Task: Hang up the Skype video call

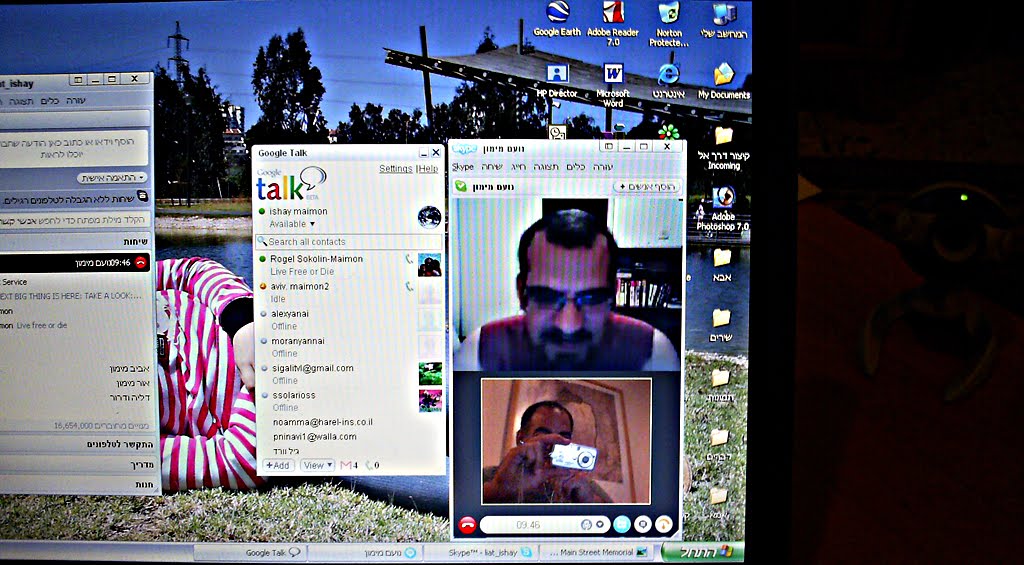Action: [467, 525]
